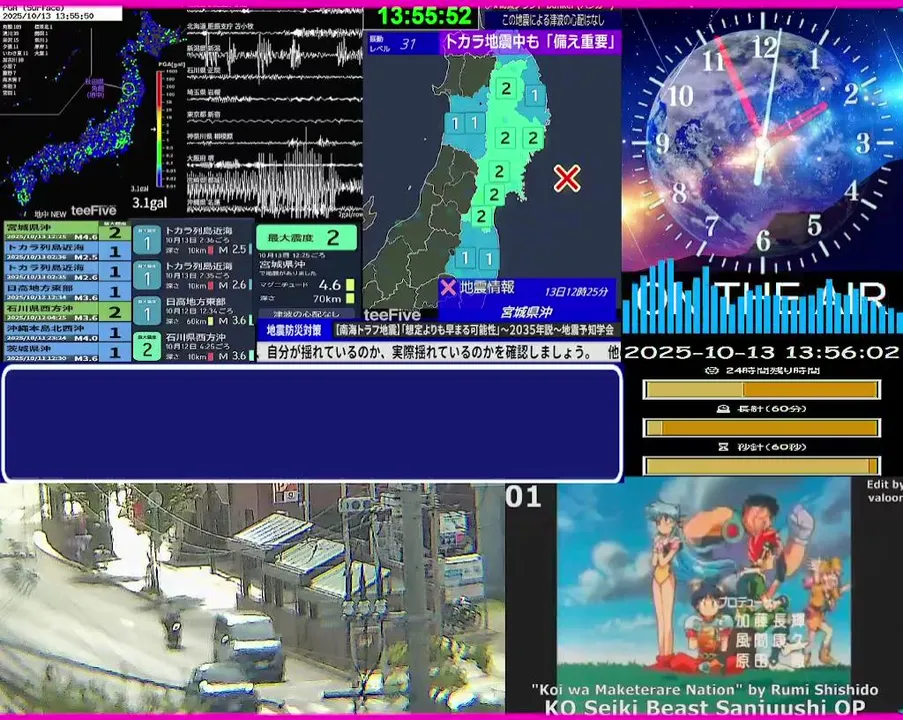Click intensity 1 badge for トカラ列島近海 2:36ごろ

coord(147,241)
